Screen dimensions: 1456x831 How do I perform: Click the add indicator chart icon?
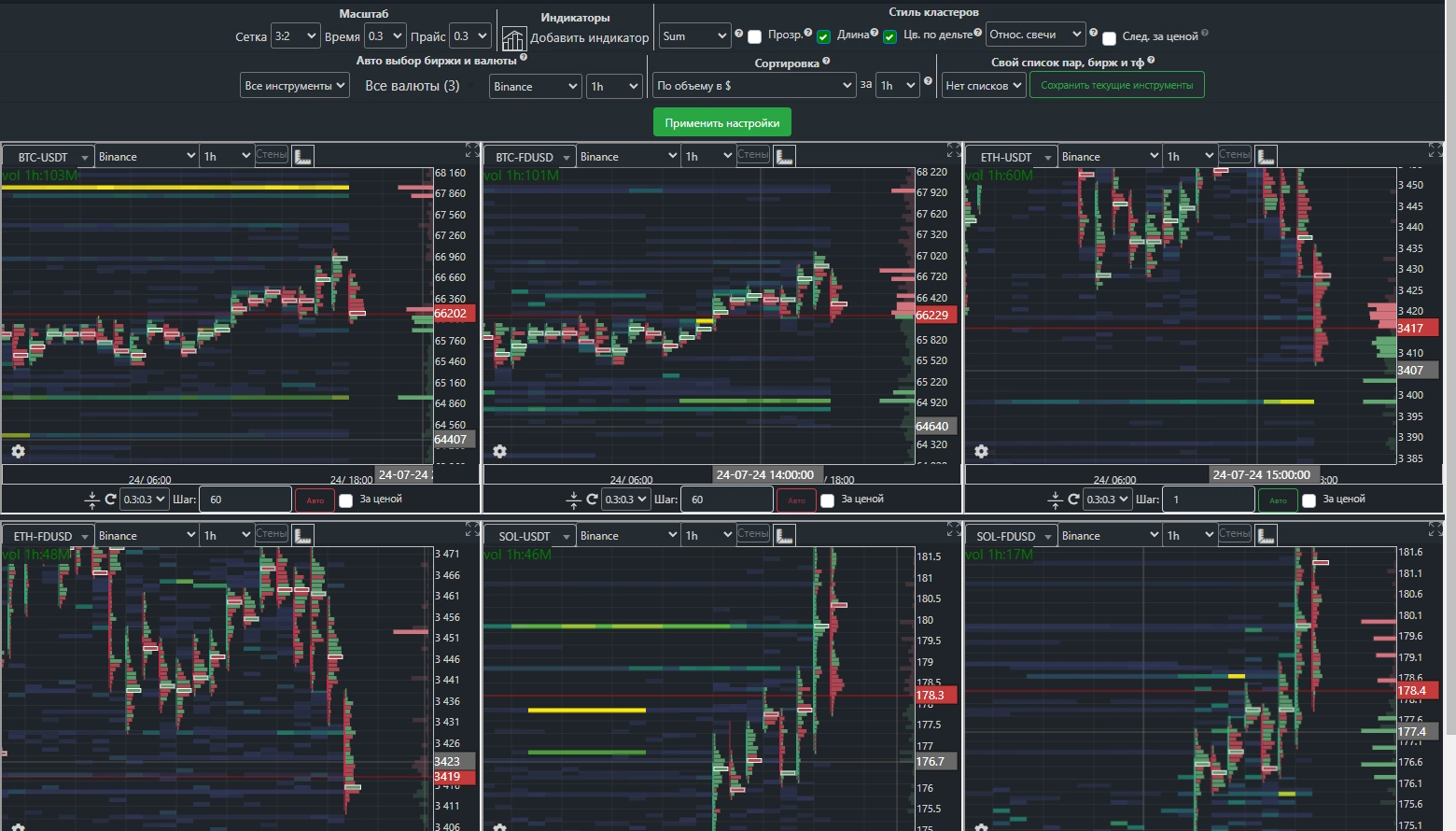pyautogui.click(x=513, y=38)
